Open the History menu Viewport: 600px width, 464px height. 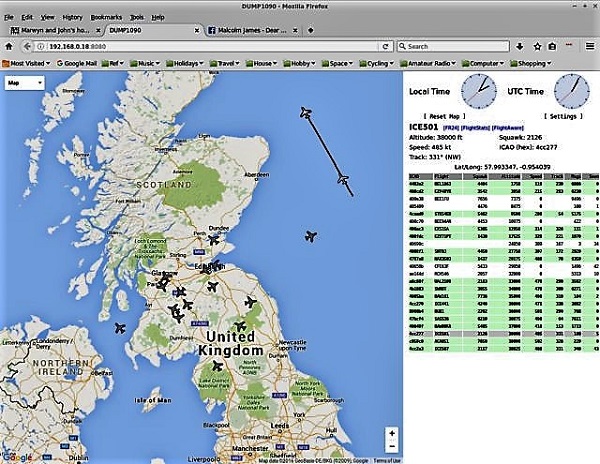coord(72,17)
